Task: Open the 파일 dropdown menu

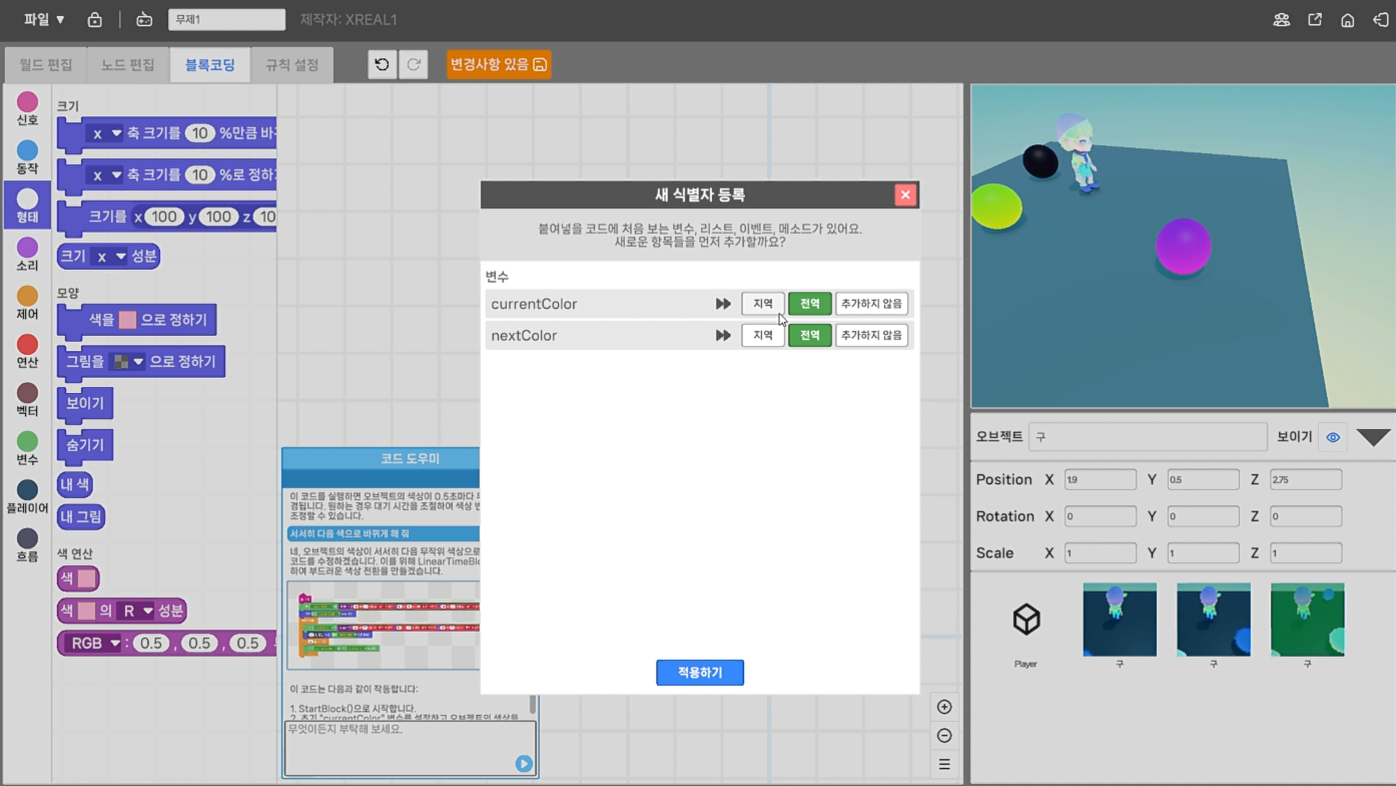Action: click(x=40, y=18)
